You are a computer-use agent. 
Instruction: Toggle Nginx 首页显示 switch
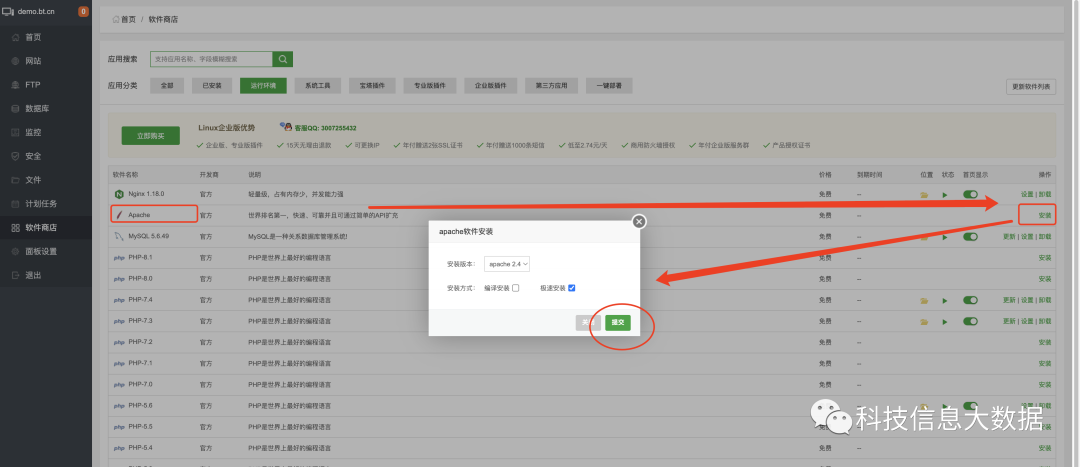[x=970, y=194]
